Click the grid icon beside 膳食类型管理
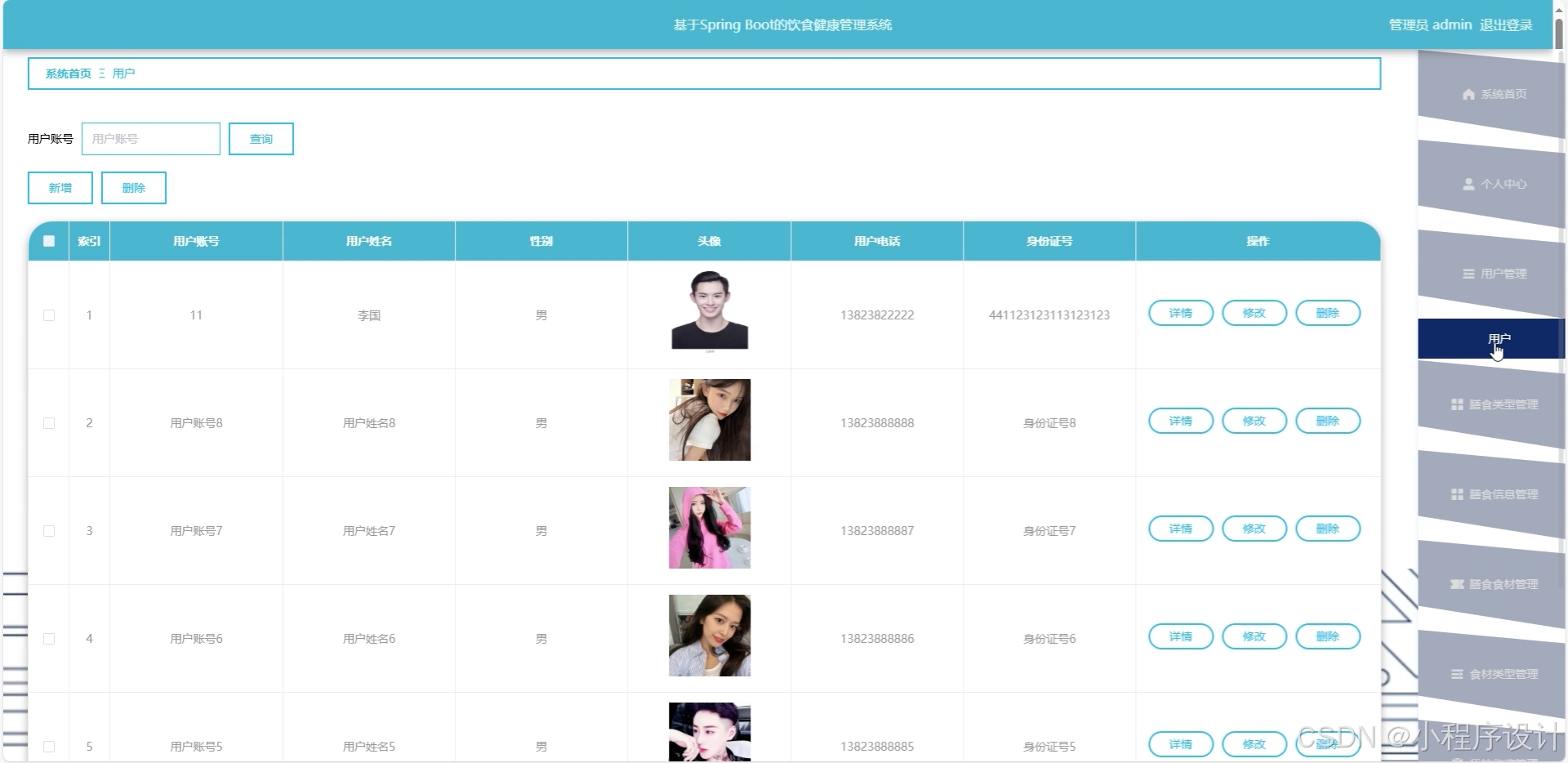The width and height of the screenshot is (1568, 763). [x=1457, y=404]
